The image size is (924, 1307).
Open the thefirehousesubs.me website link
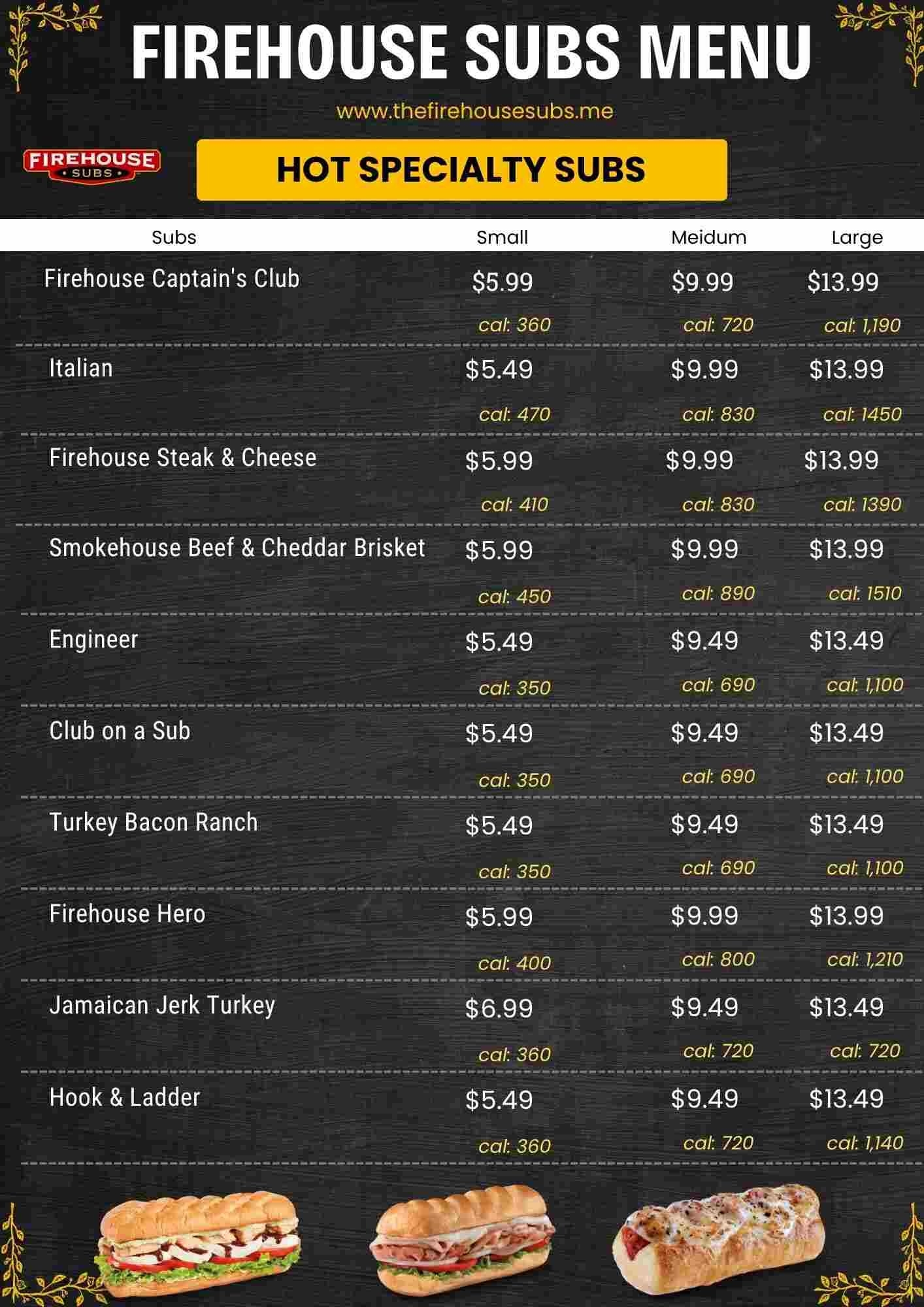[x=474, y=111]
